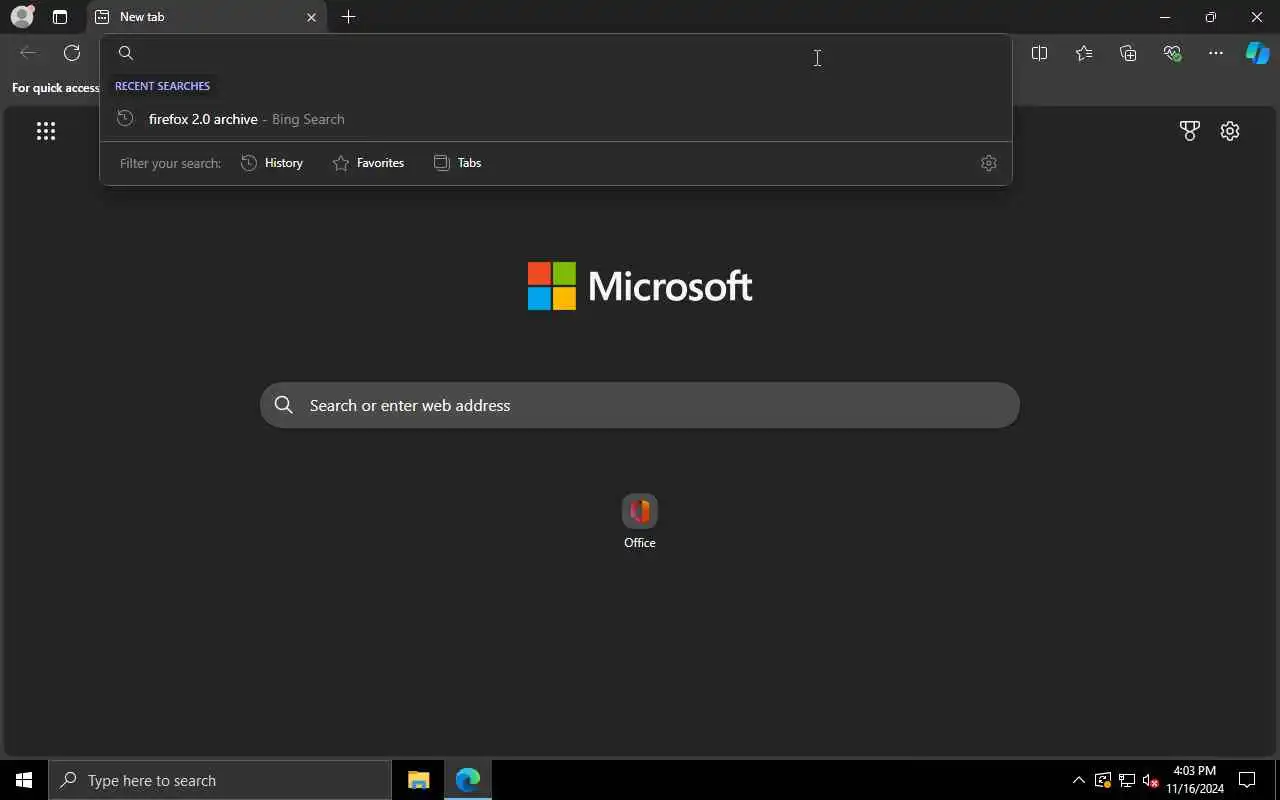
Task: Click the Microsoft logo
Action: 640,286
